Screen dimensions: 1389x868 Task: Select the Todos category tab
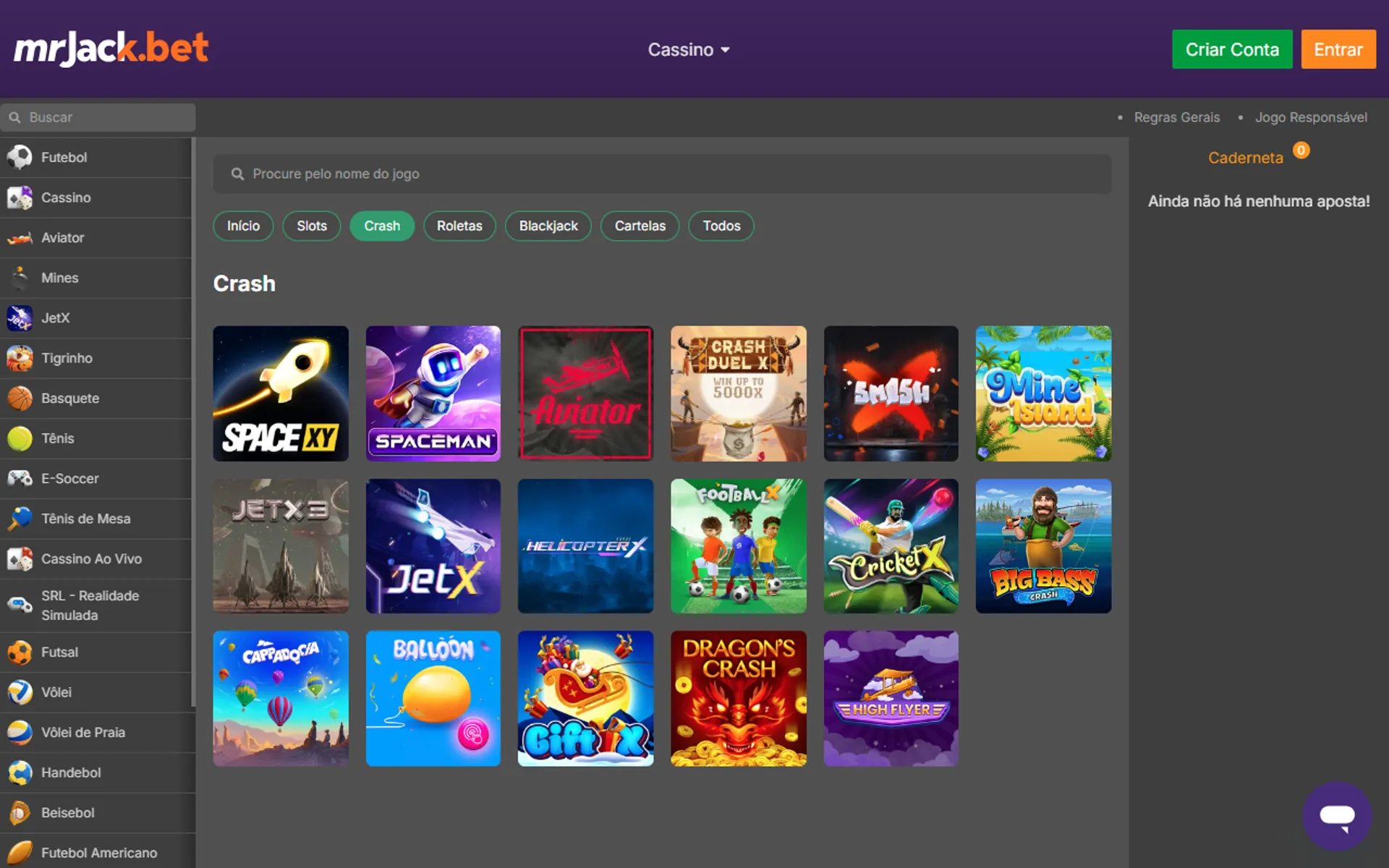[x=721, y=226]
